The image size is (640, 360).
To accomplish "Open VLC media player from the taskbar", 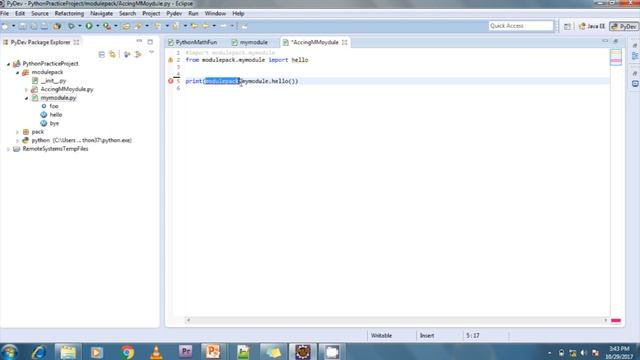I will coord(156,352).
